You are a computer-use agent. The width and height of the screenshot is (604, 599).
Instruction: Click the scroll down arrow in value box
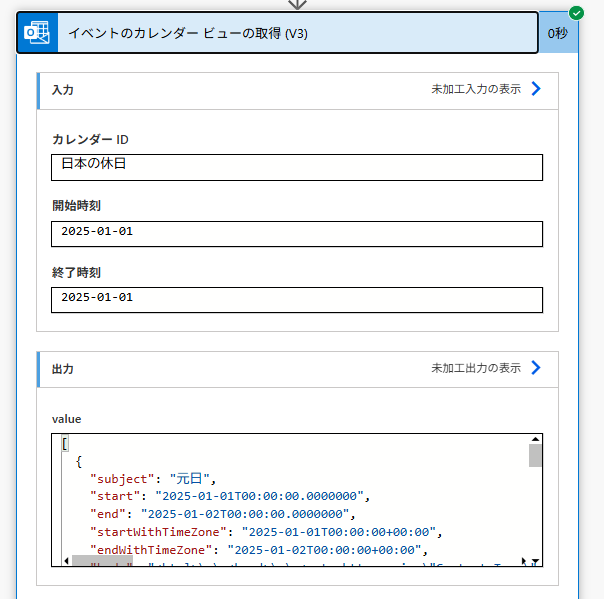[535, 561]
